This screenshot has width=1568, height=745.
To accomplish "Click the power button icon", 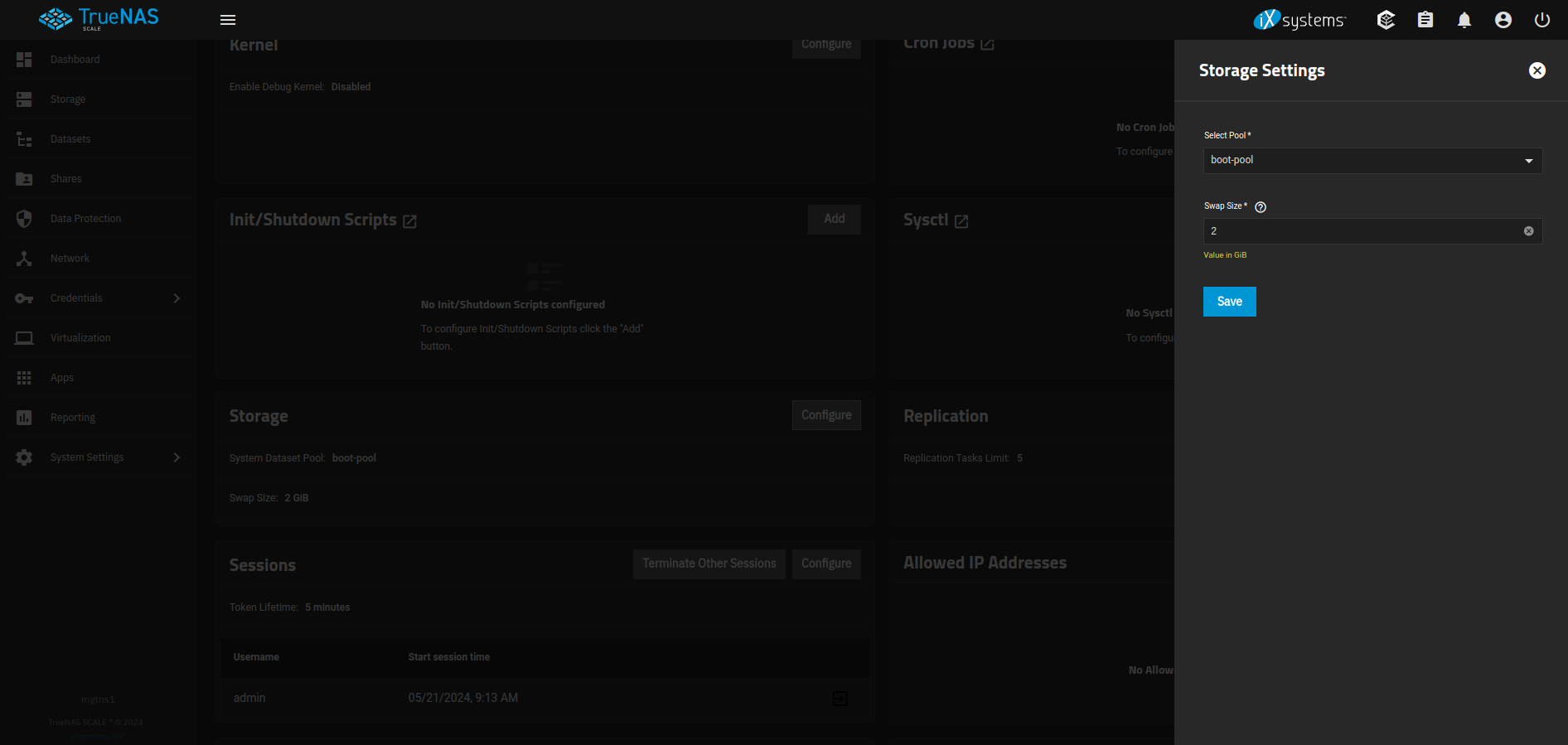I will (x=1542, y=20).
